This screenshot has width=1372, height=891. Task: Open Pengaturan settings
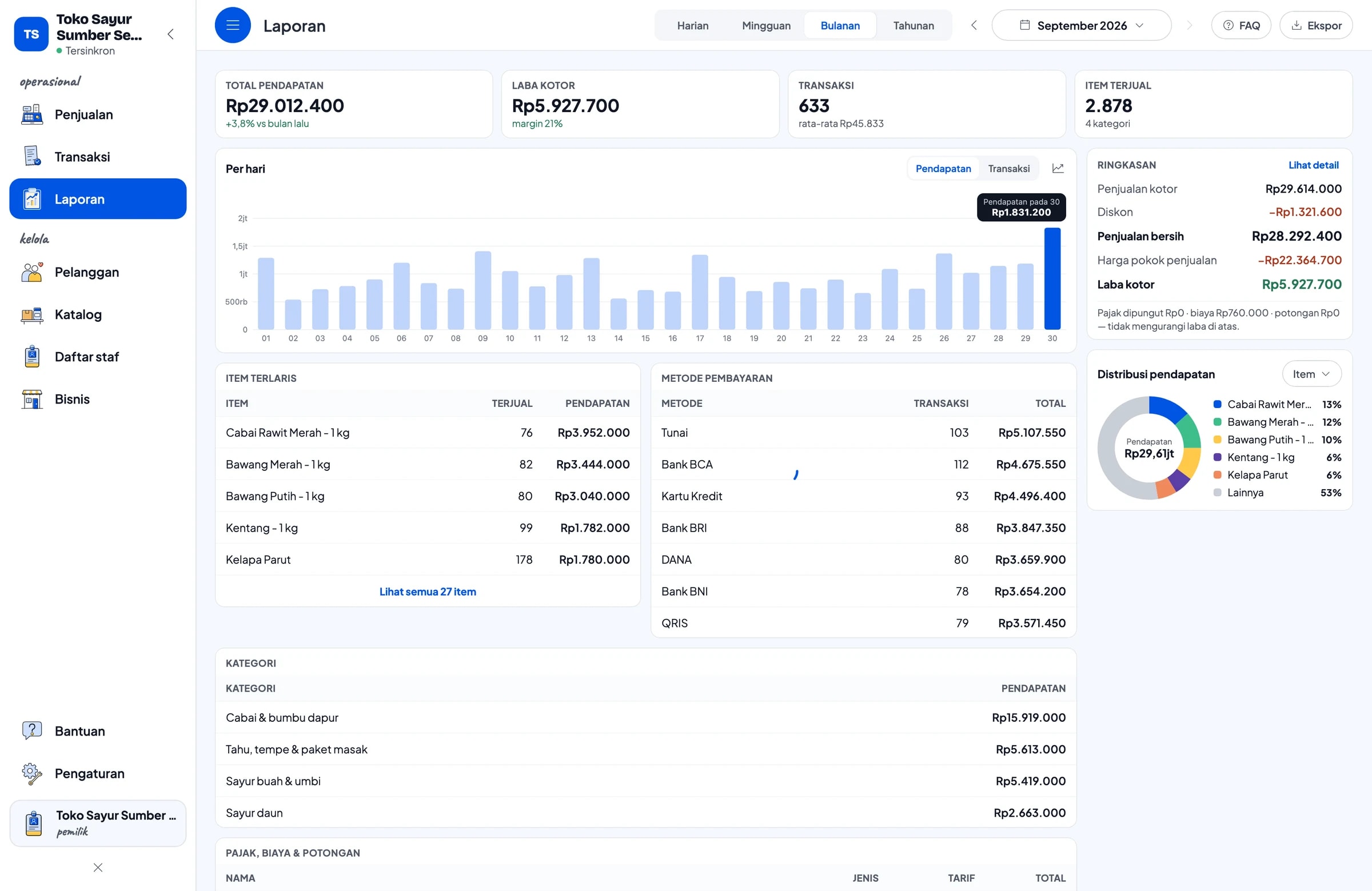98,773
